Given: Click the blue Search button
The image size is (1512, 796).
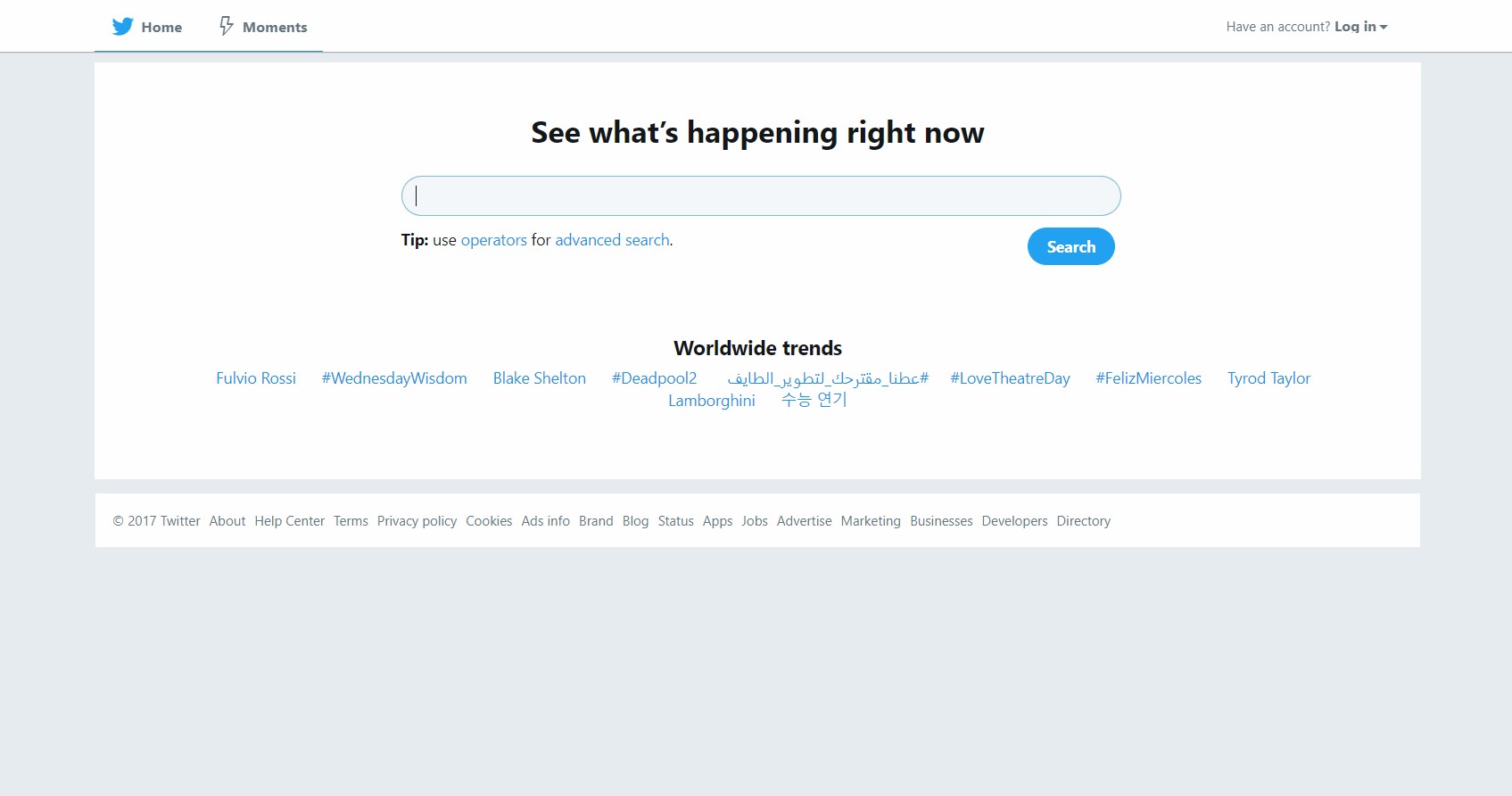Looking at the screenshot, I should pos(1071,246).
